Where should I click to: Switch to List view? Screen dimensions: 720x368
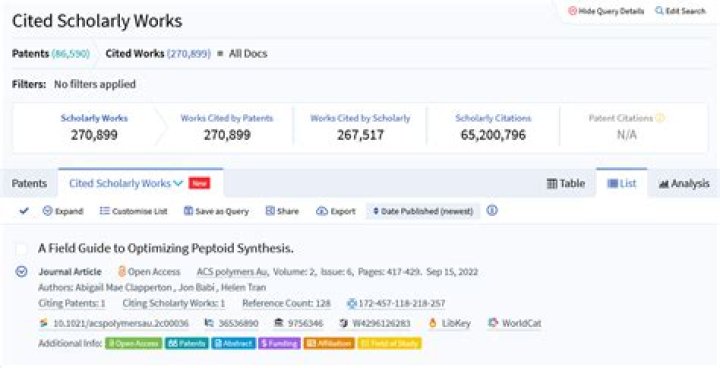point(622,183)
